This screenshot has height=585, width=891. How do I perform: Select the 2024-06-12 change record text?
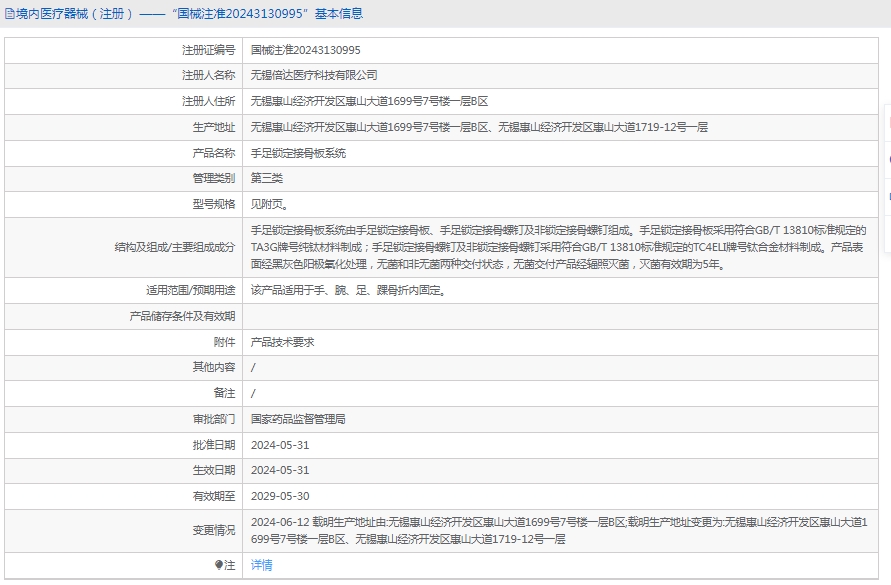[x=559, y=530]
